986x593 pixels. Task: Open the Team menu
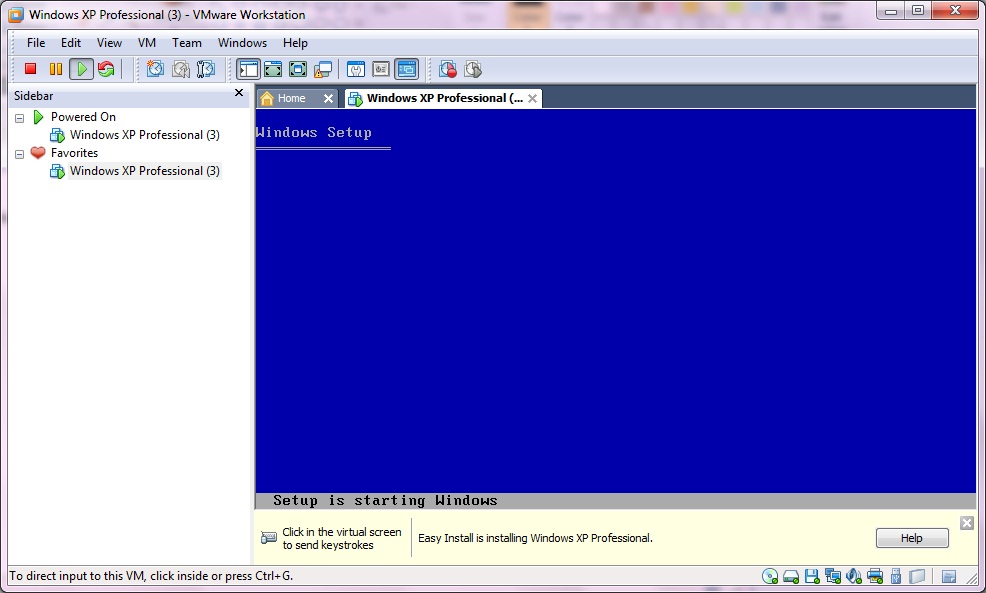[x=187, y=43]
